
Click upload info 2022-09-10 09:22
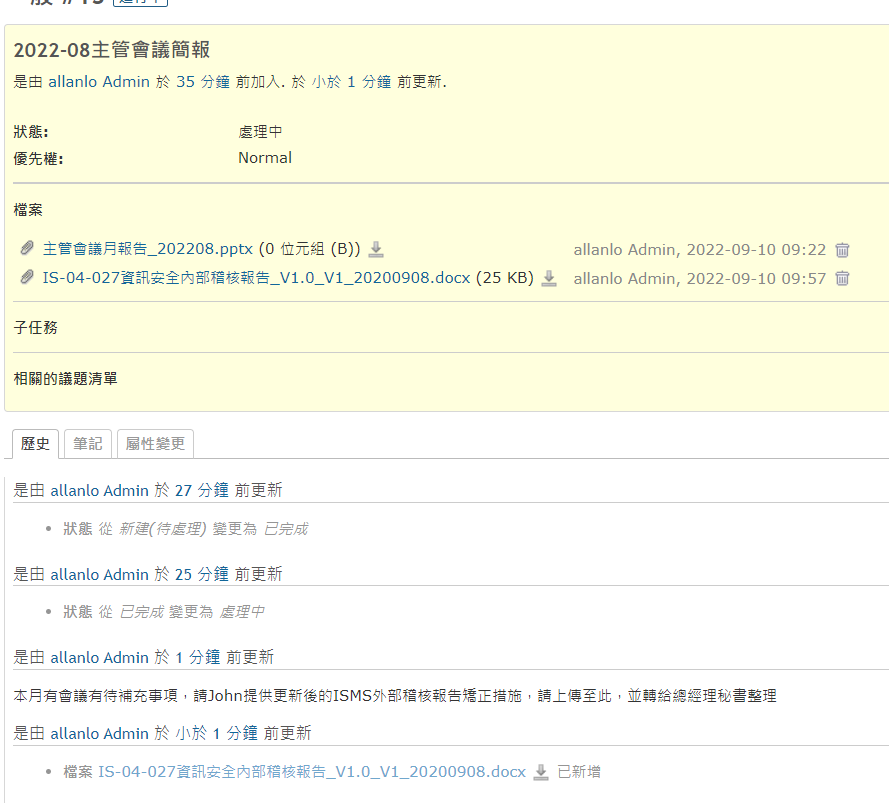click(700, 250)
